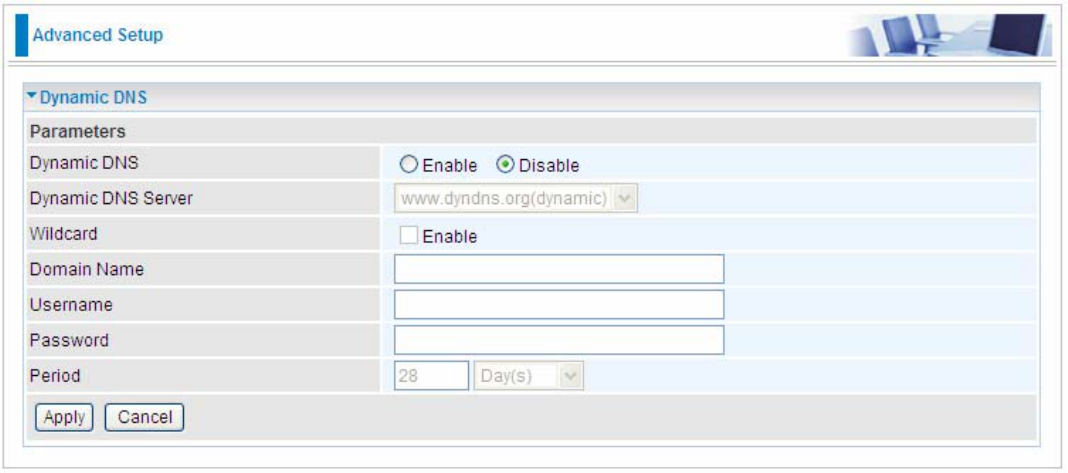Image resolution: width=1068 pixels, height=473 pixels.
Task: Click the blue bar beside Advanced Setup
Action: point(22,35)
